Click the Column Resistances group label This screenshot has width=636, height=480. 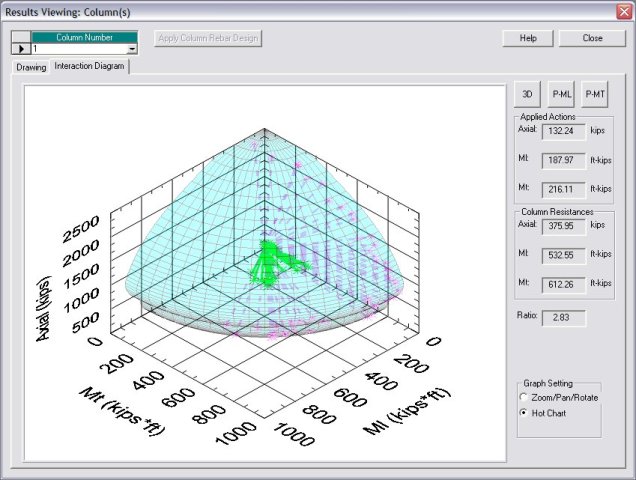click(x=557, y=212)
